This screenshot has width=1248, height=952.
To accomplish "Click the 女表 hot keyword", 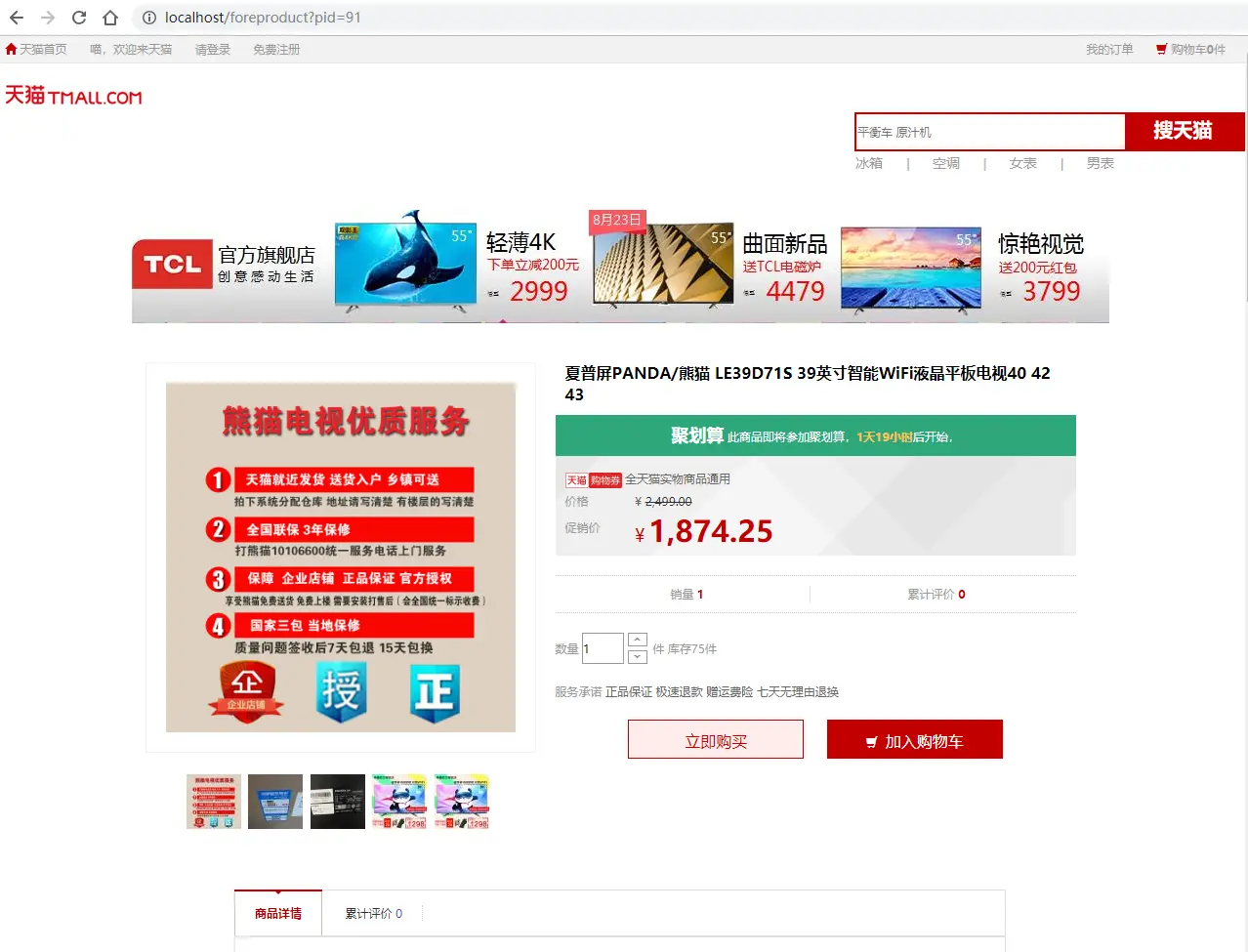I will [x=1023, y=163].
